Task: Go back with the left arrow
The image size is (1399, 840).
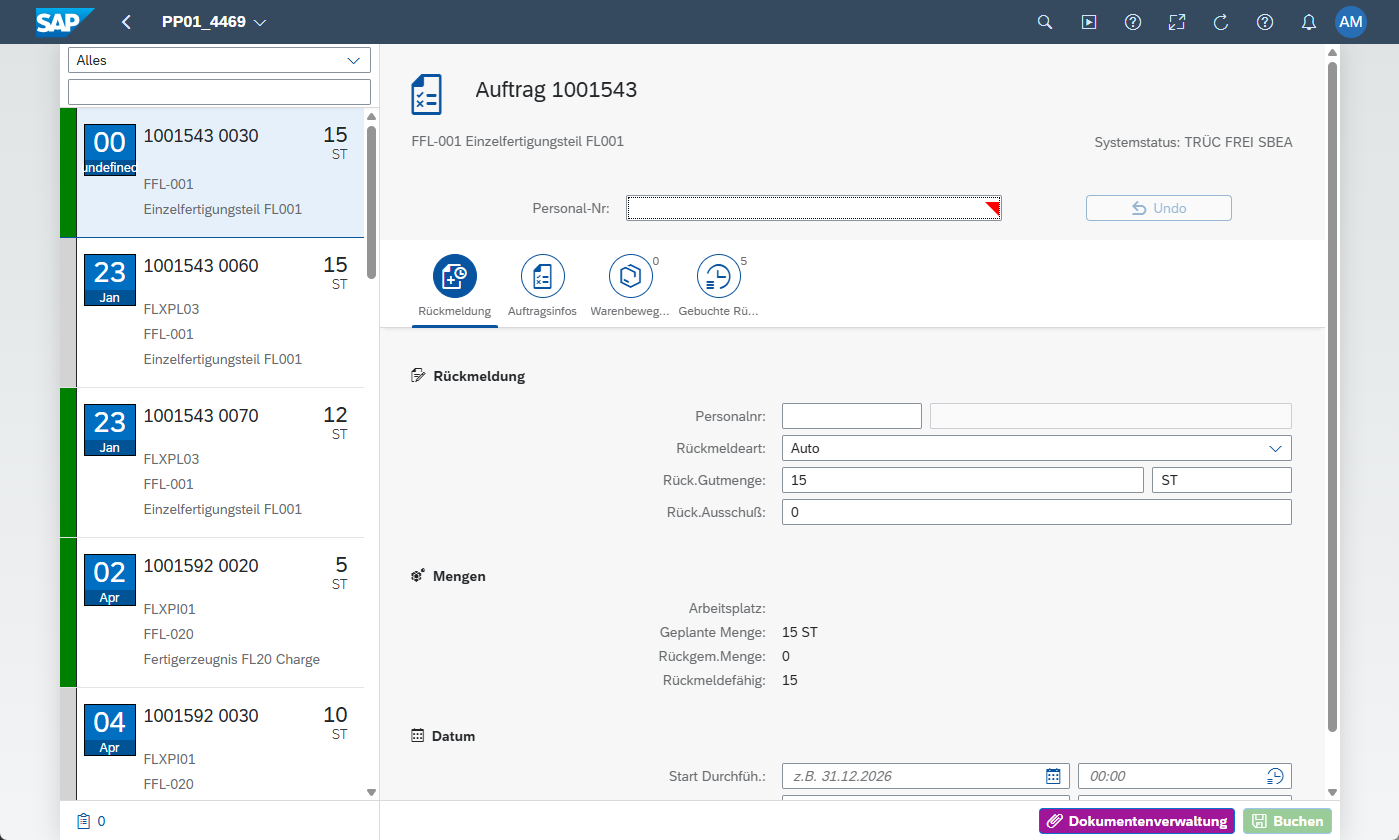Action: [x=126, y=22]
